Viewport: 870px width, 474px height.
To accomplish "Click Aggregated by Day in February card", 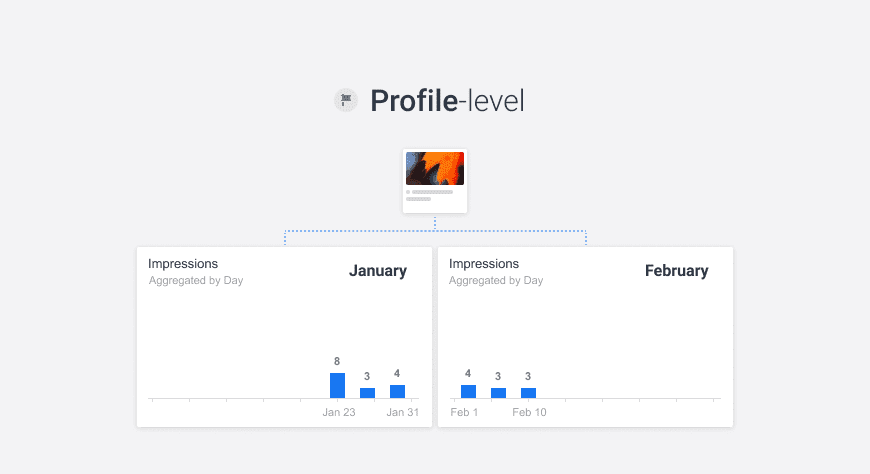I will tap(496, 281).
